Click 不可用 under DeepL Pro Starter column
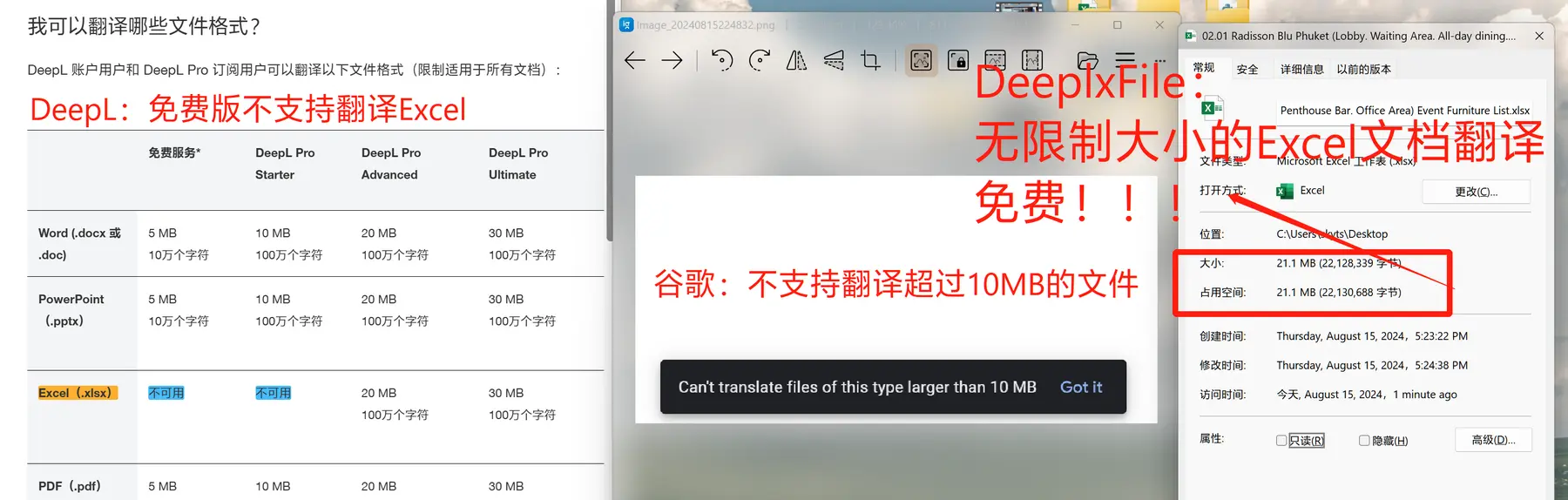This screenshot has width=1568, height=500. pyautogui.click(x=274, y=393)
